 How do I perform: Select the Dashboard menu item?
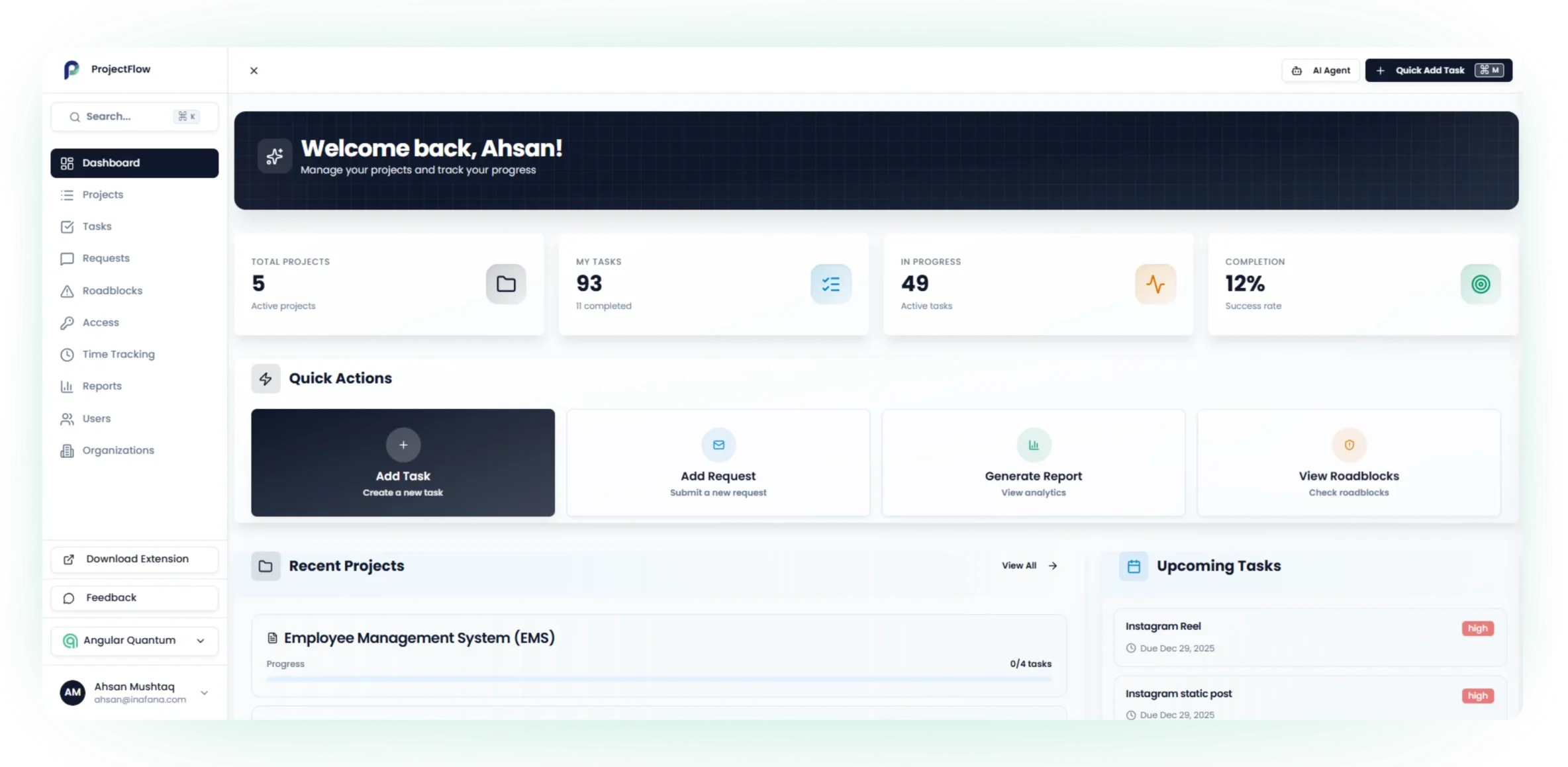coord(110,163)
